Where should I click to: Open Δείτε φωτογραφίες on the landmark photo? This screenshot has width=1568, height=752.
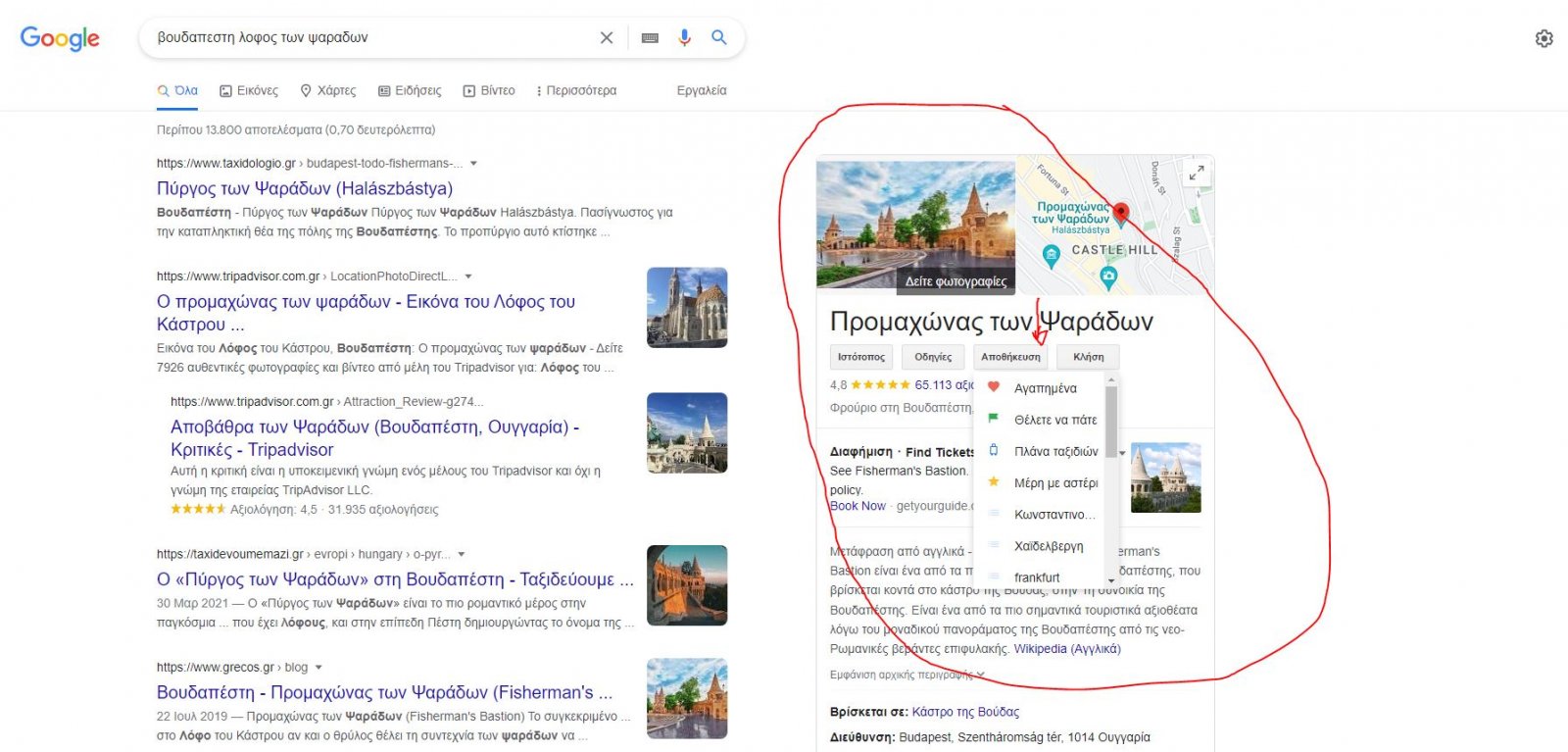click(x=955, y=281)
